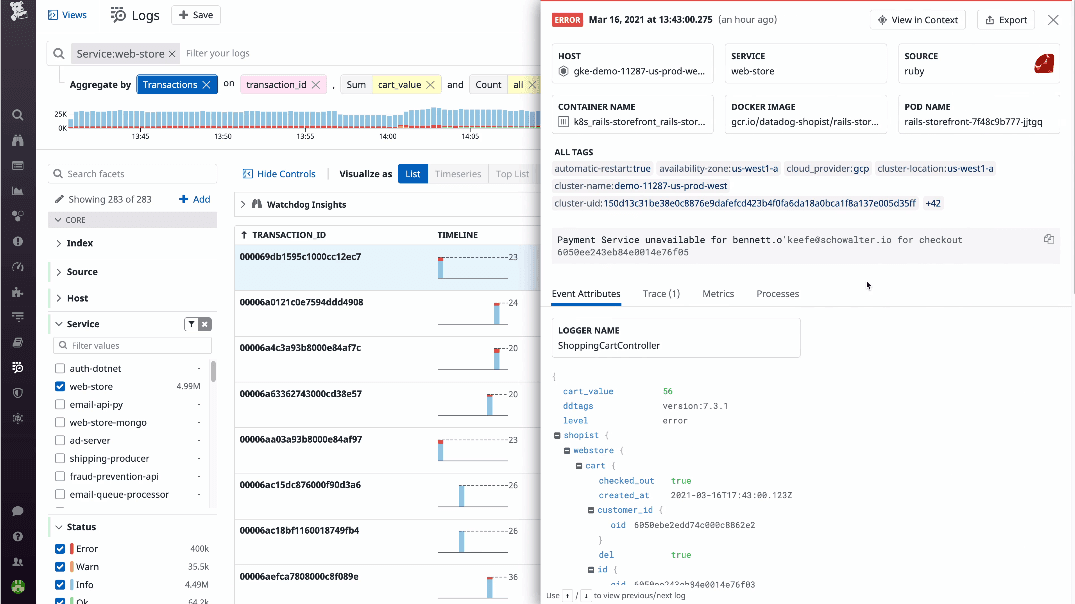Check the shipping-producer service checkbox
This screenshot has width=1075, height=604.
tap(60, 459)
